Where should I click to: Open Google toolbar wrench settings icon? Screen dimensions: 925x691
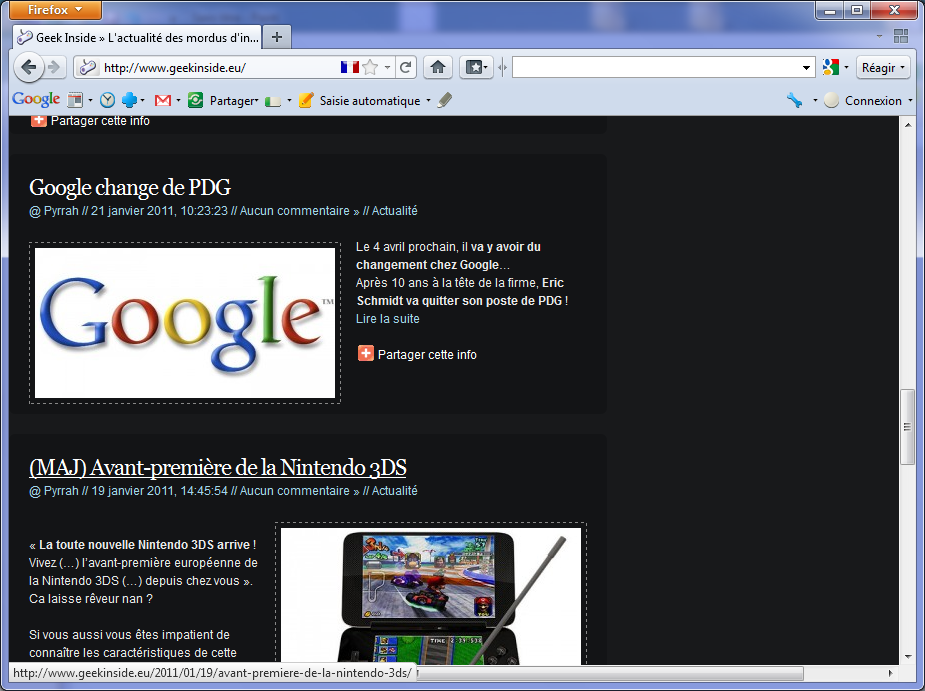pos(795,100)
